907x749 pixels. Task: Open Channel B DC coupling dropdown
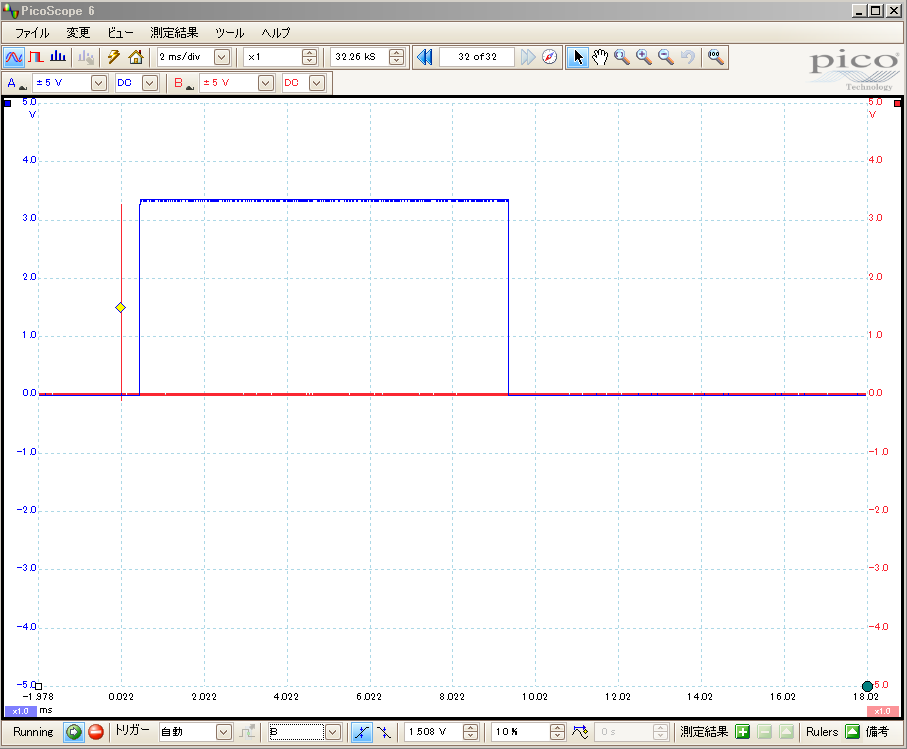tap(316, 83)
